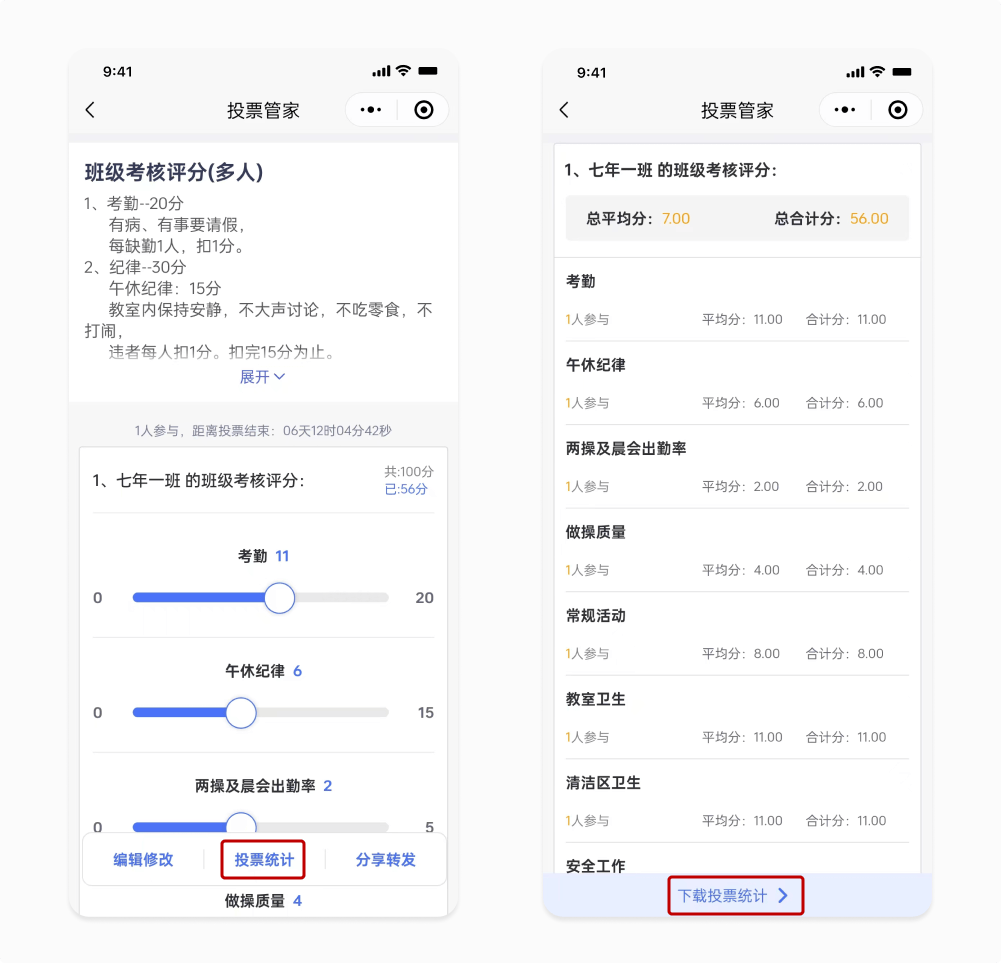
Task: Open the 教室卫生 statistics row
Action: pyautogui.click(x=737, y=718)
